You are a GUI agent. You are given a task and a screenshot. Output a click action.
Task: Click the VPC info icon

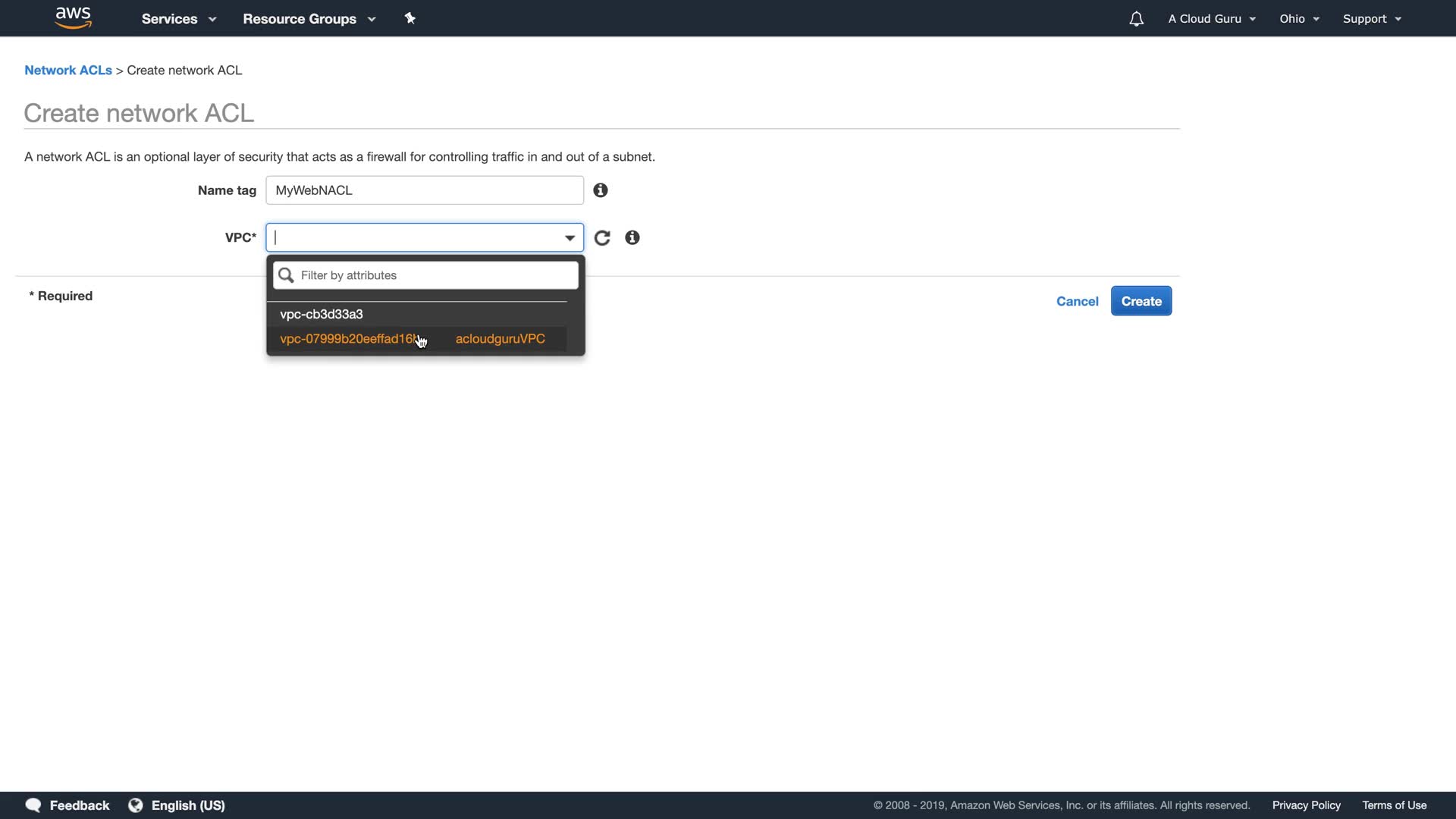pos(632,238)
